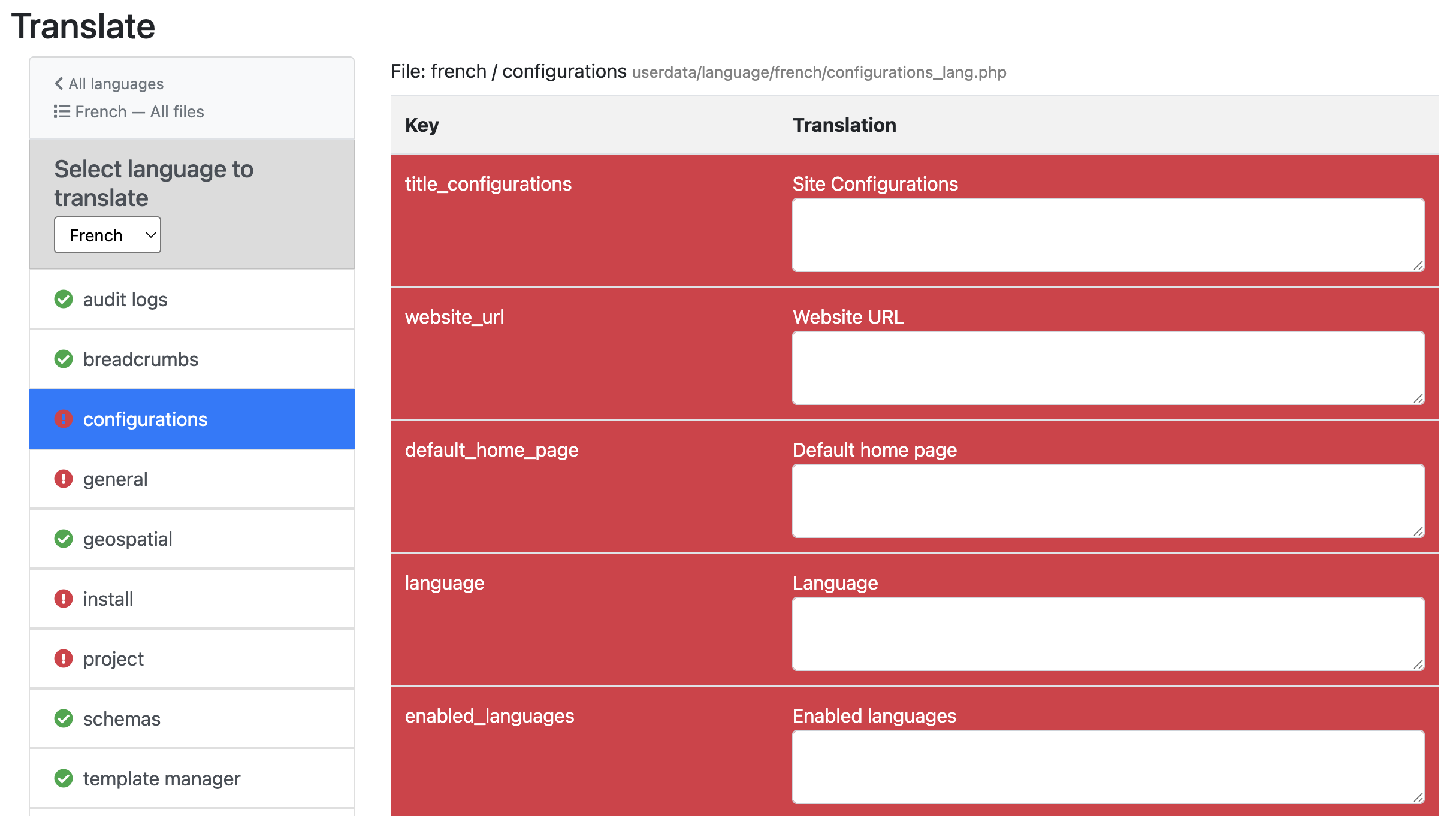1456x816 pixels.
Task: Open the schemas language file
Action: click(122, 718)
